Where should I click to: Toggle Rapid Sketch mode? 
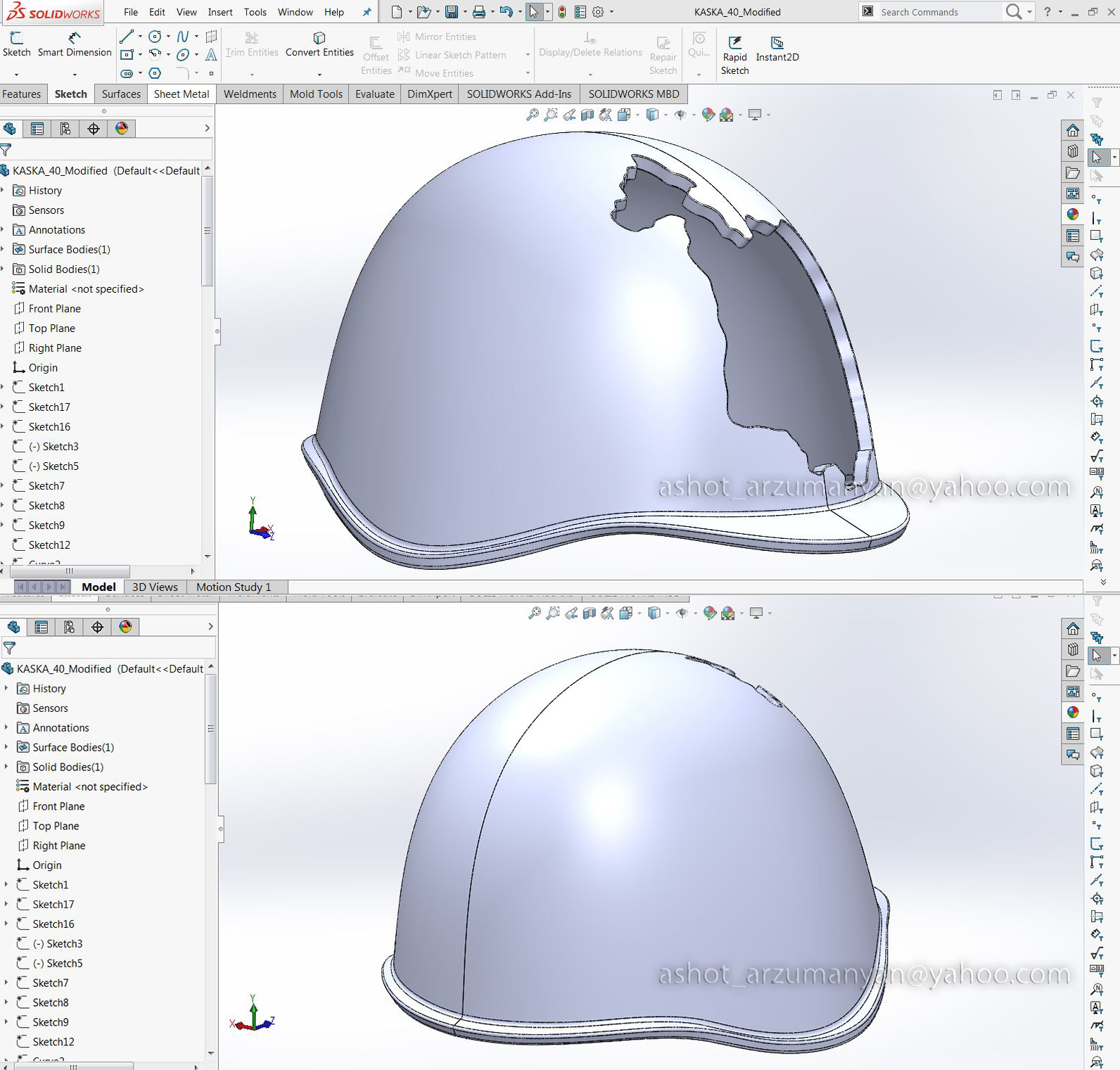click(735, 56)
